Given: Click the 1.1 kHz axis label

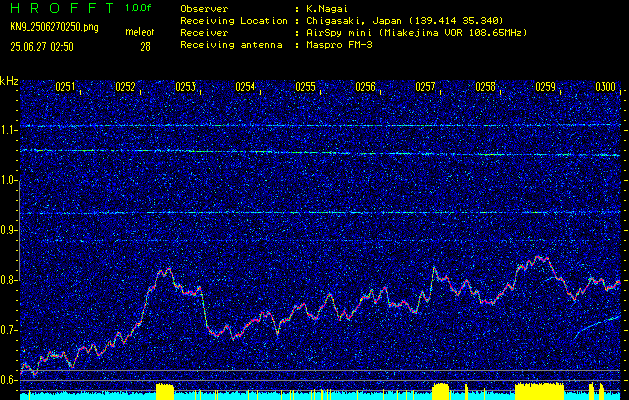Looking at the screenshot, I should pos(9,131).
